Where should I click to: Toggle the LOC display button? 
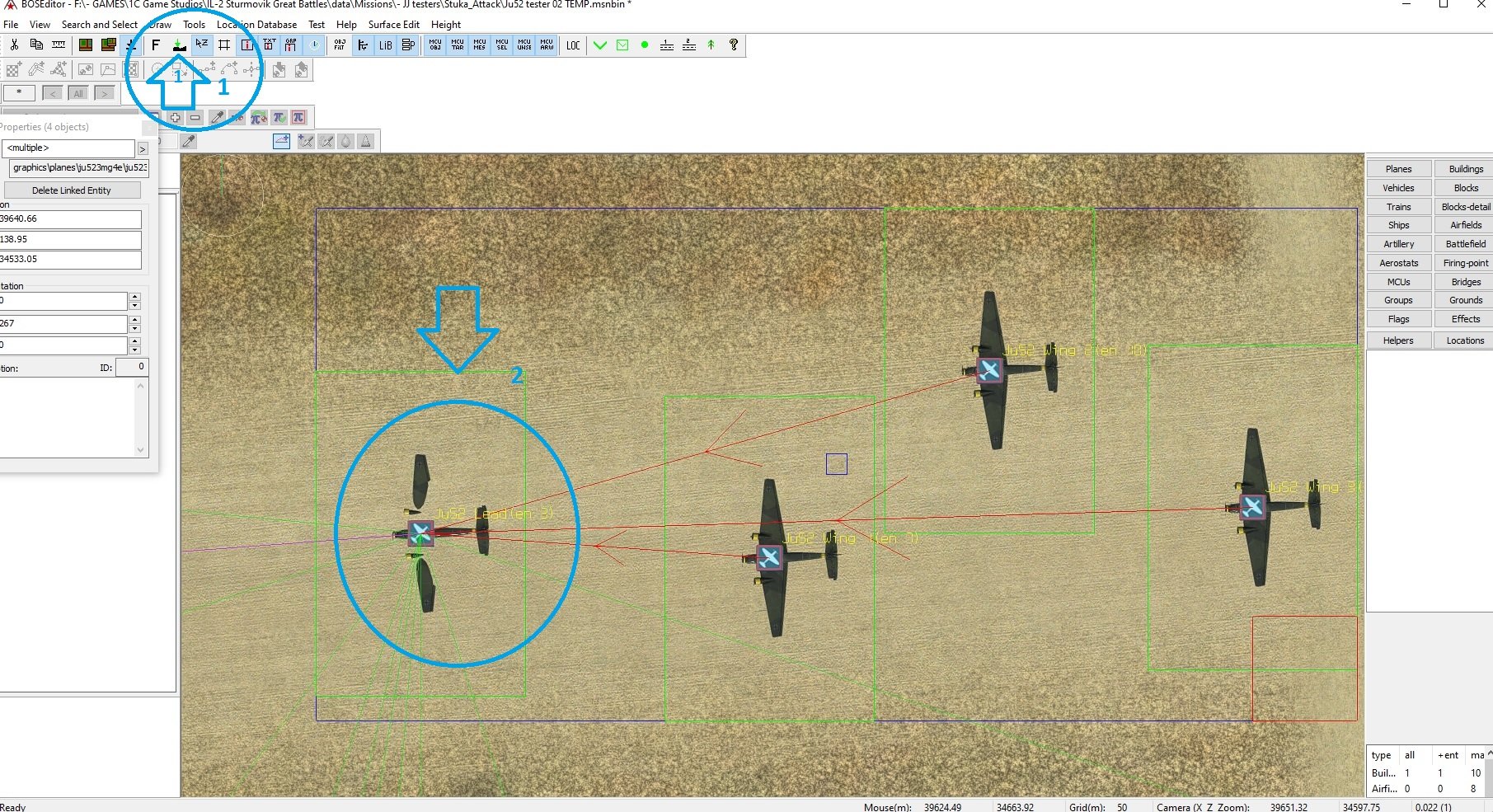(x=573, y=45)
